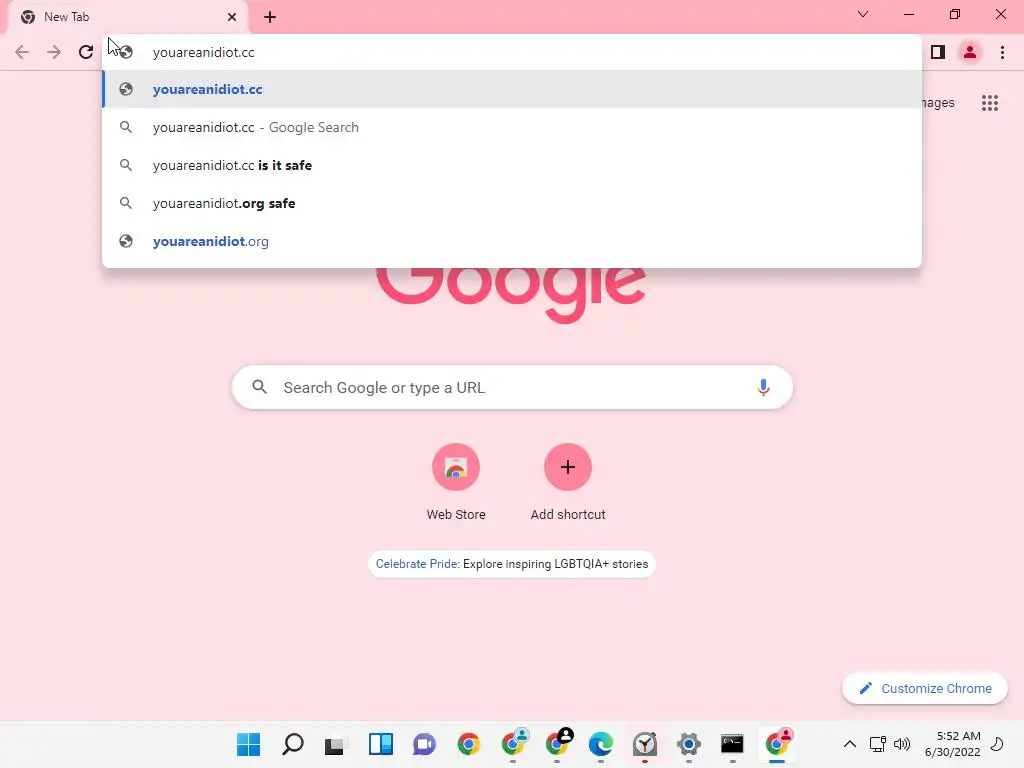The image size is (1024, 768).
Task: Show hidden system tray icons
Action: [x=850, y=744]
